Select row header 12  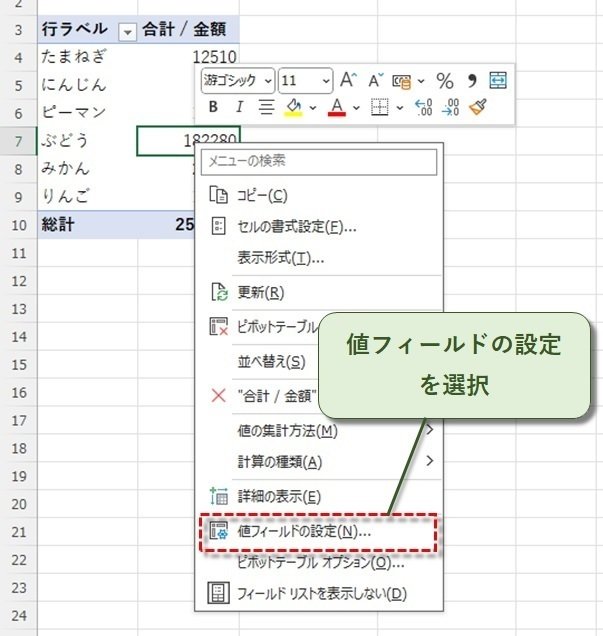click(19, 281)
